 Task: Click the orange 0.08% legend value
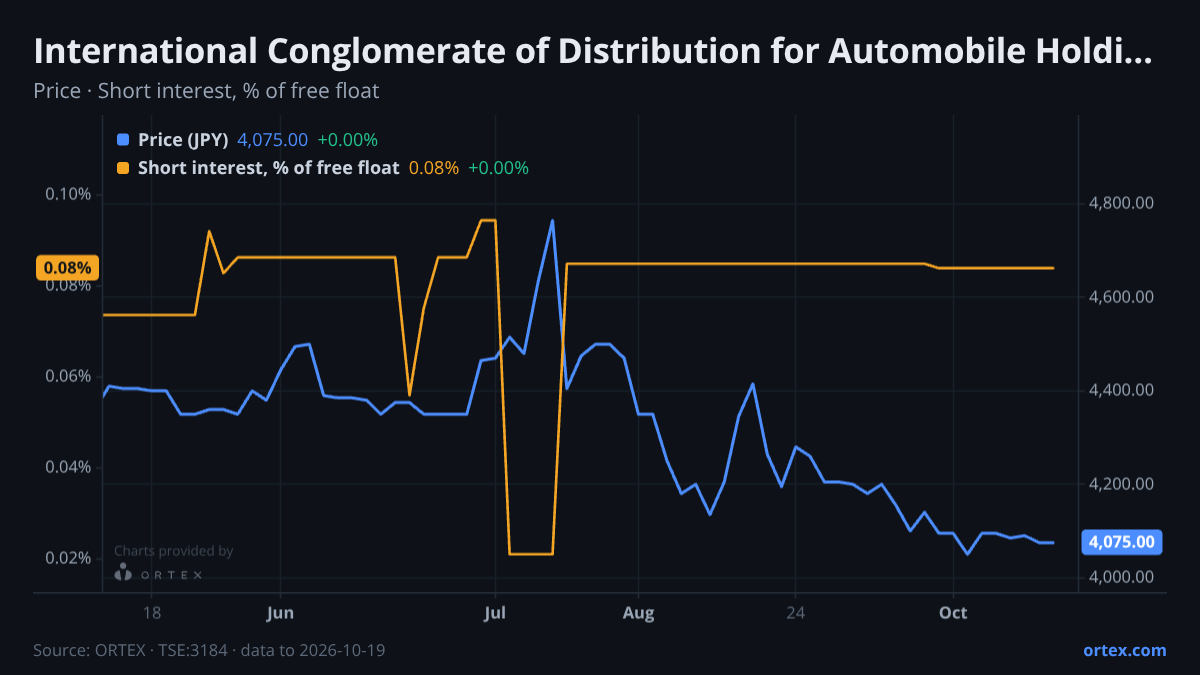[434, 168]
